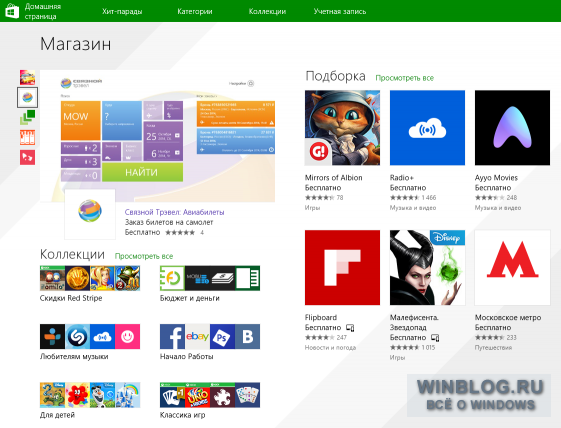561x428 pixels.
Task: Click the Flipboard title text
Action: click(x=321, y=317)
